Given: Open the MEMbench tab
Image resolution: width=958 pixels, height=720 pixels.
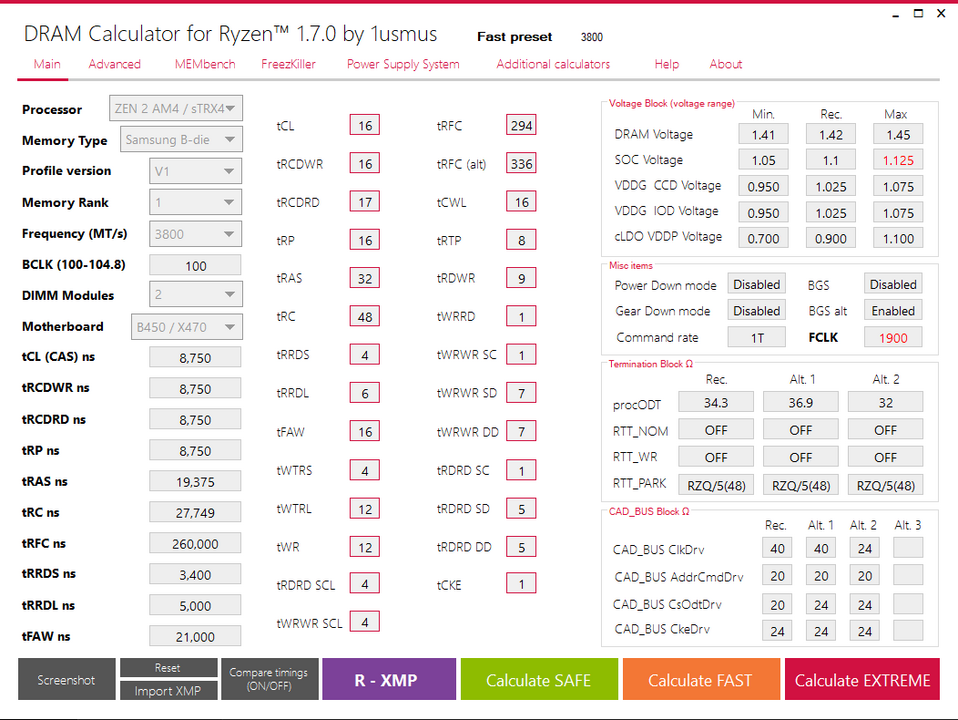Looking at the screenshot, I should point(205,64).
